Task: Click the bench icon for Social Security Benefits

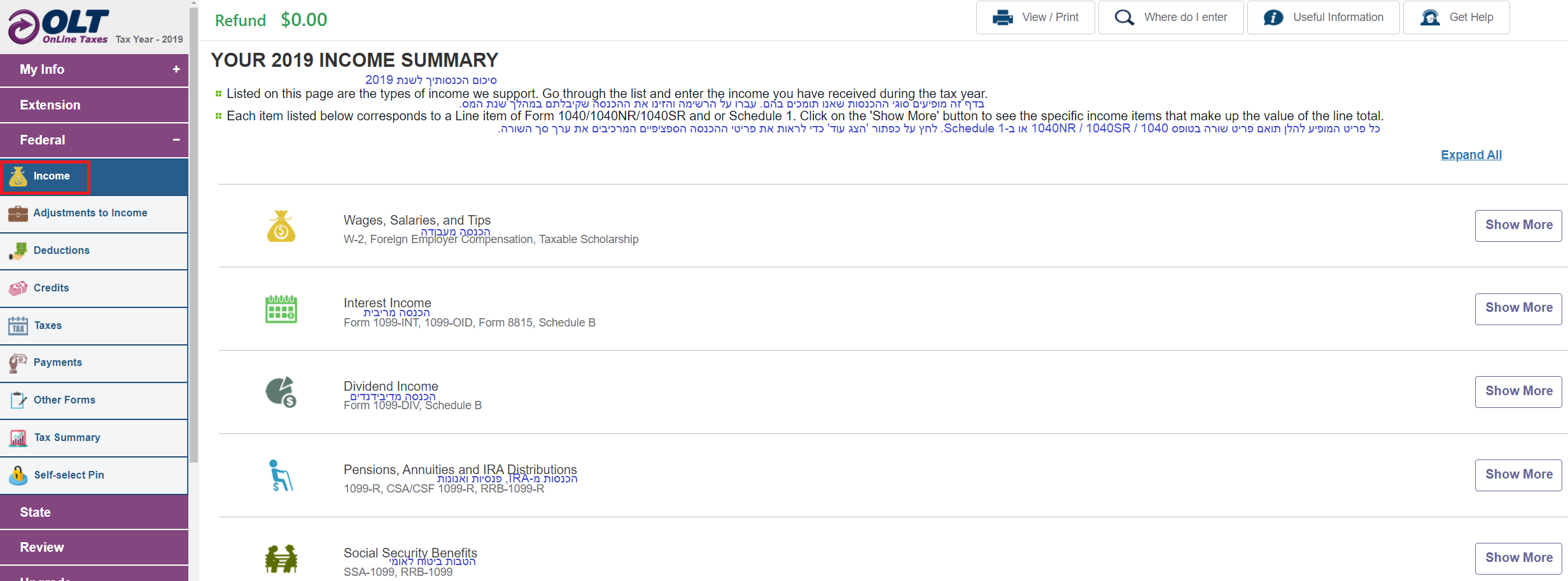Action: (281, 559)
